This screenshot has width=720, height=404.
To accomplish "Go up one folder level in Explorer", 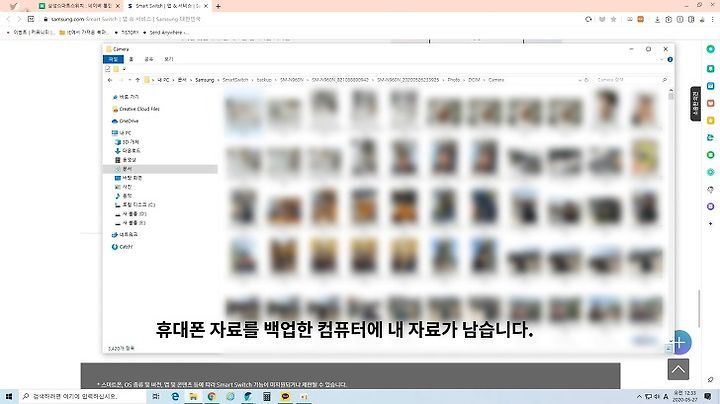I will 137,80.
